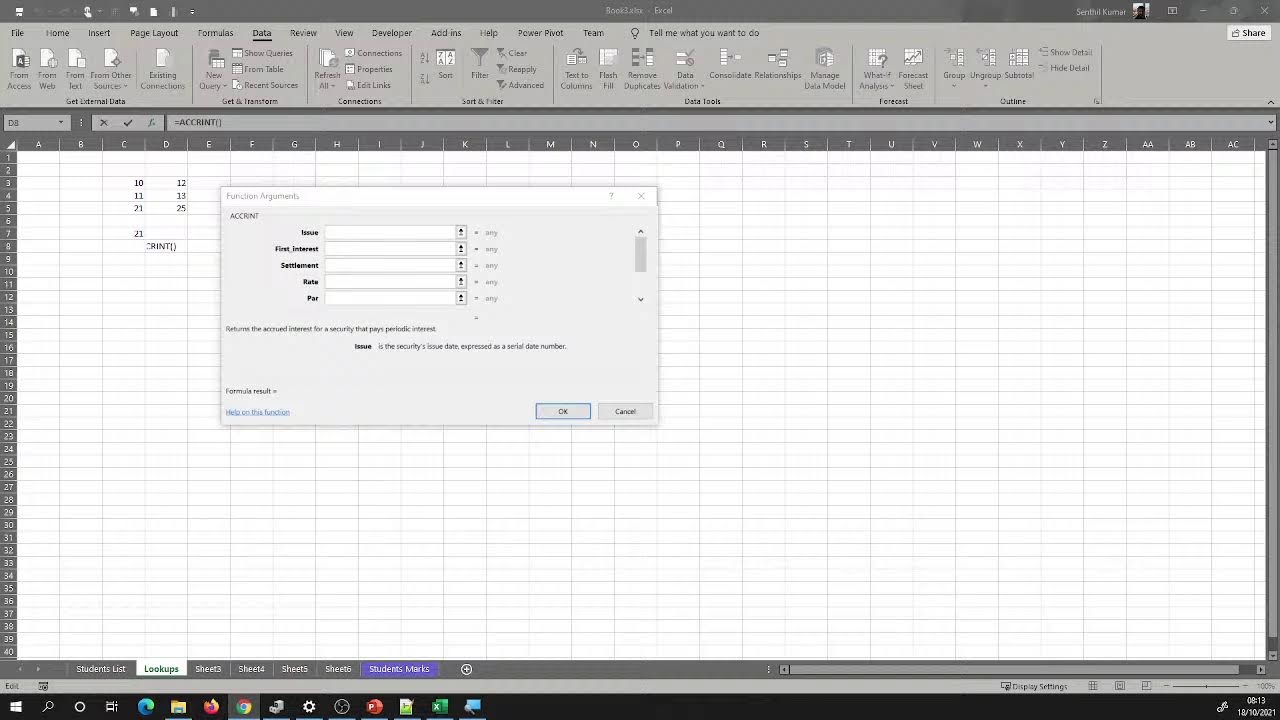The width and height of the screenshot is (1280, 720).
Task: Switch to the Formulas ribbon tab
Action: tap(215, 32)
